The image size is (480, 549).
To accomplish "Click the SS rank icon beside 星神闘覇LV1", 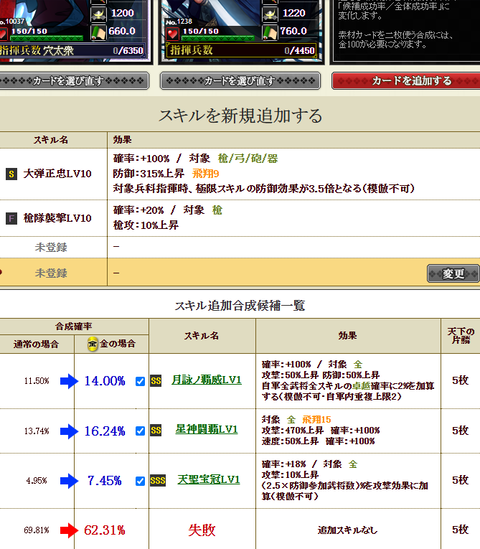I will [156, 431].
